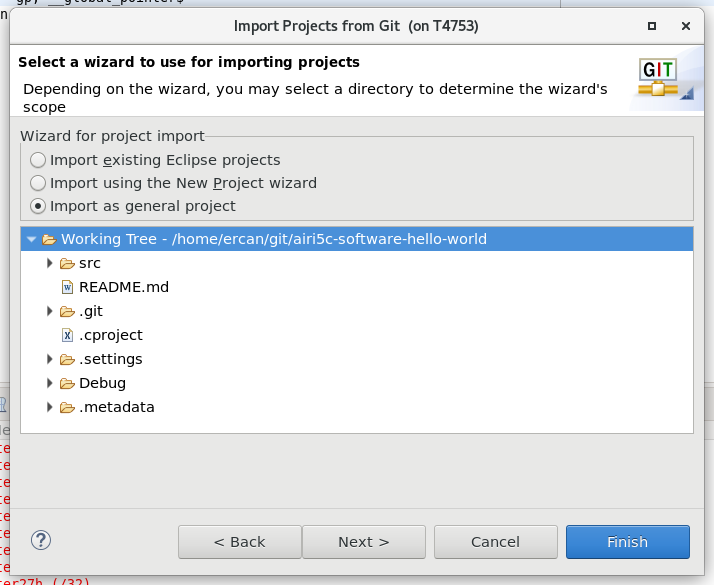
Task: Expand the .settings folder node
Action: (50, 359)
